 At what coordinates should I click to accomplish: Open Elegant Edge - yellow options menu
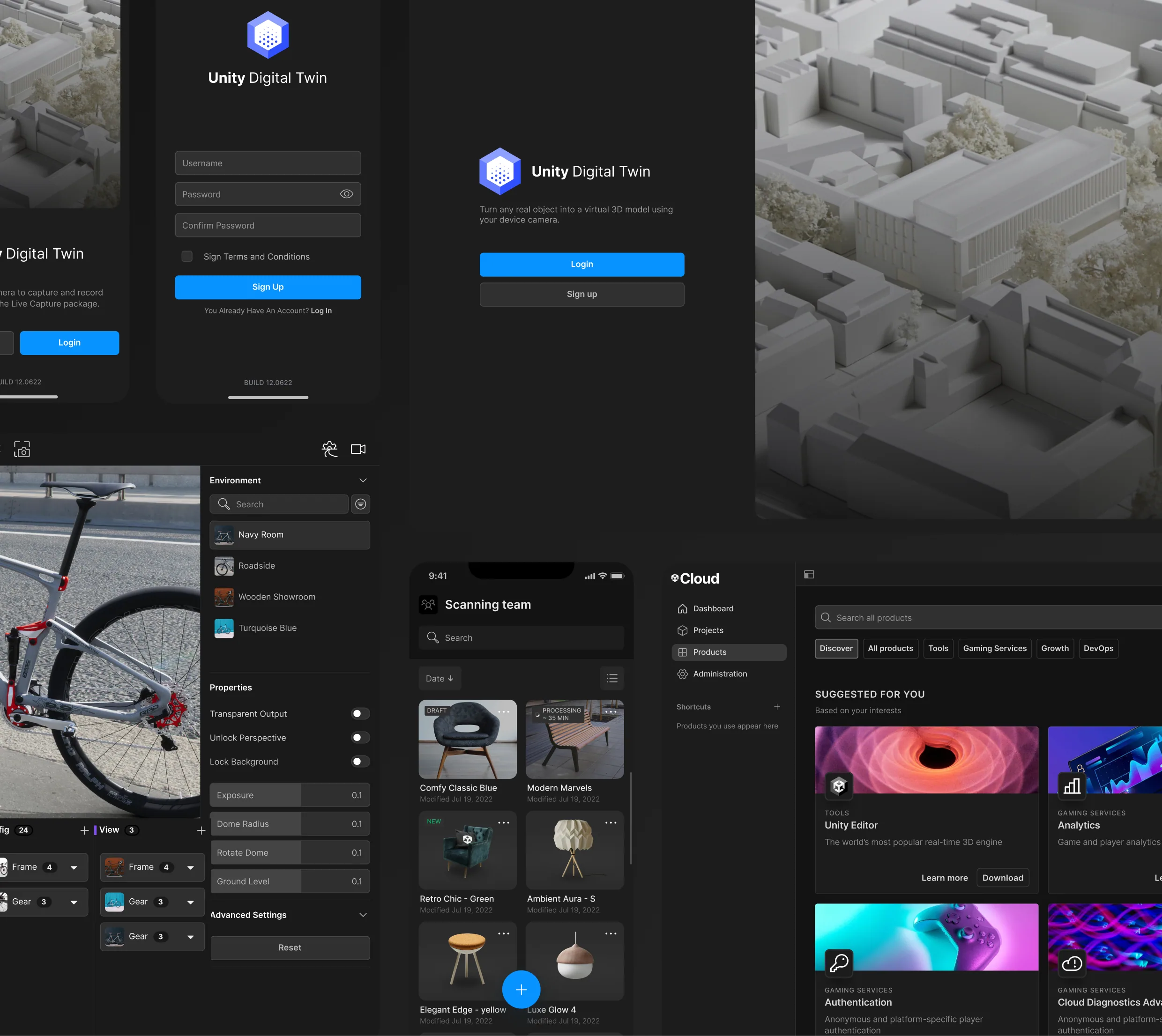tap(504, 933)
